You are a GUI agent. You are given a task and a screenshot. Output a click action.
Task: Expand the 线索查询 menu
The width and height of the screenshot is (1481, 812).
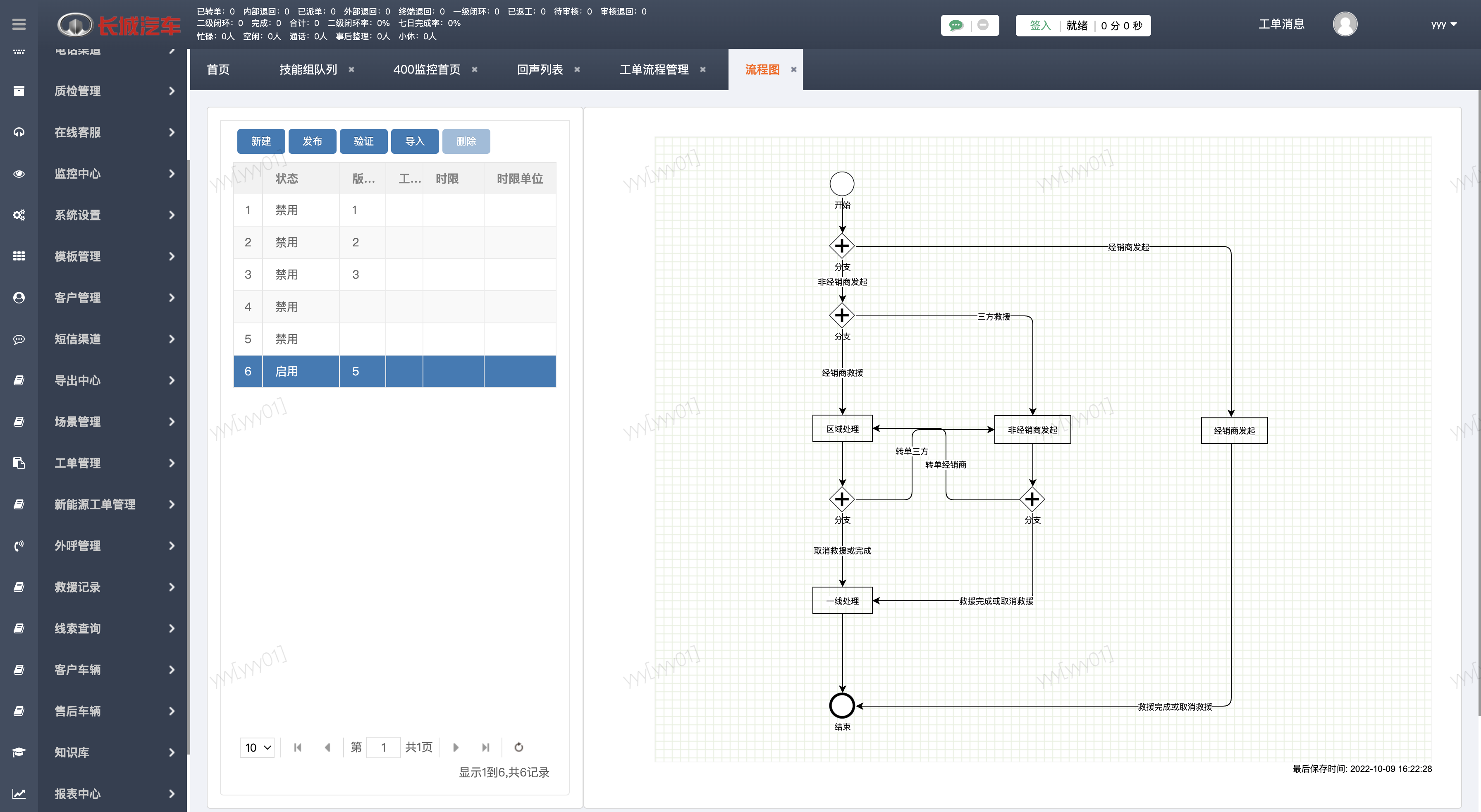pyautogui.click(x=171, y=628)
